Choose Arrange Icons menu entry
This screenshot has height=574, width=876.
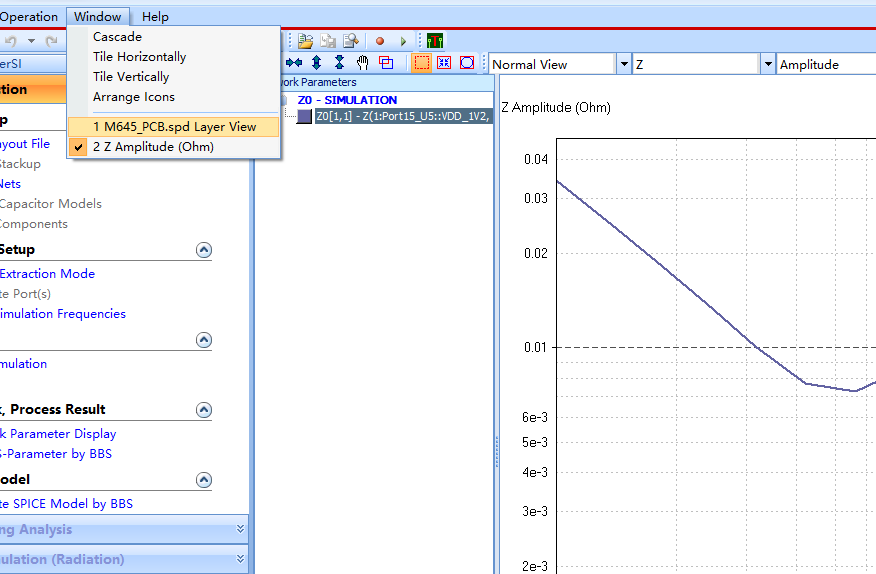tap(173, 97)
